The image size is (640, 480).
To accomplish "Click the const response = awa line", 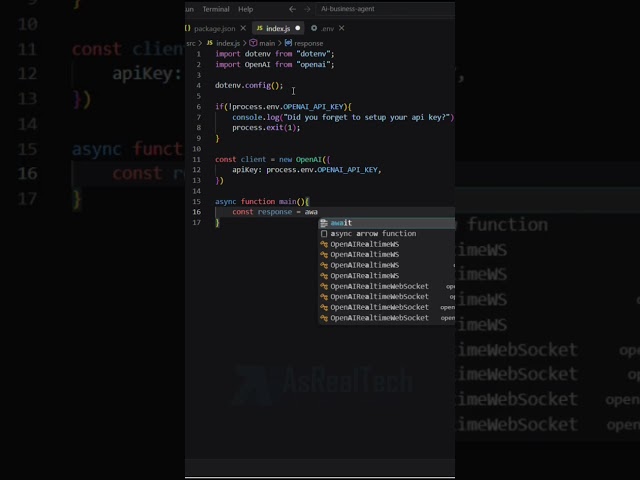I will point(275,212).
